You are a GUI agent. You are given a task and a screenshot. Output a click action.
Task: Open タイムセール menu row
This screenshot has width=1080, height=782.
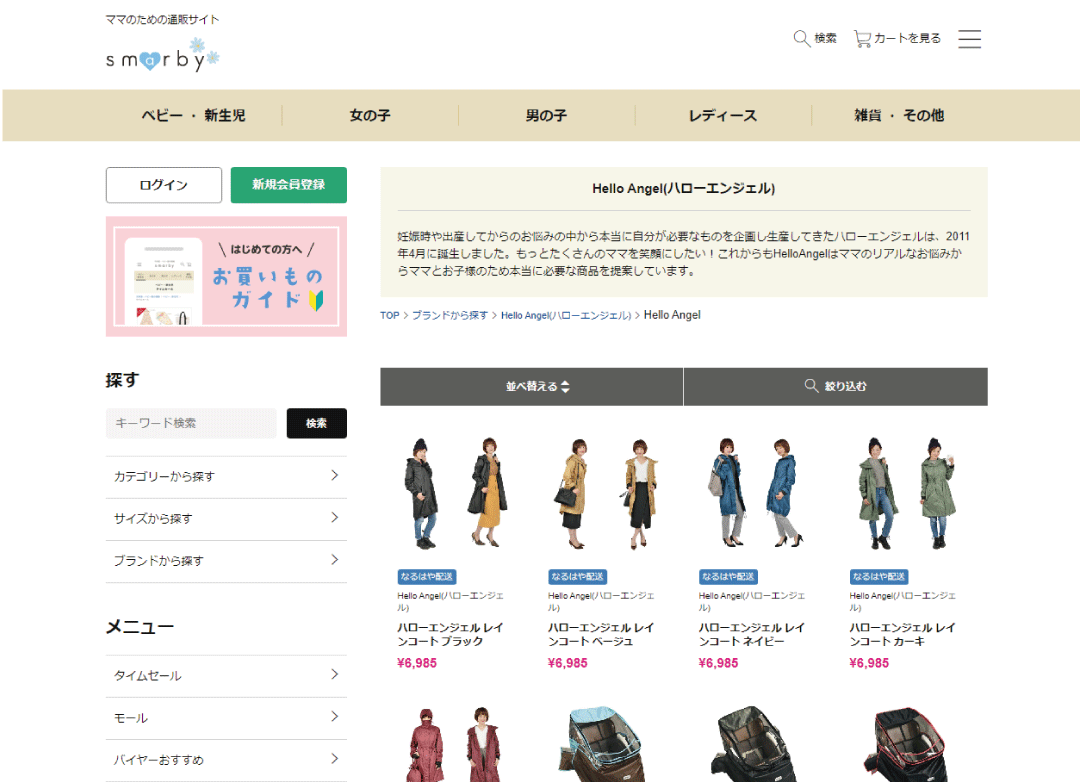(x=226, y=676)
